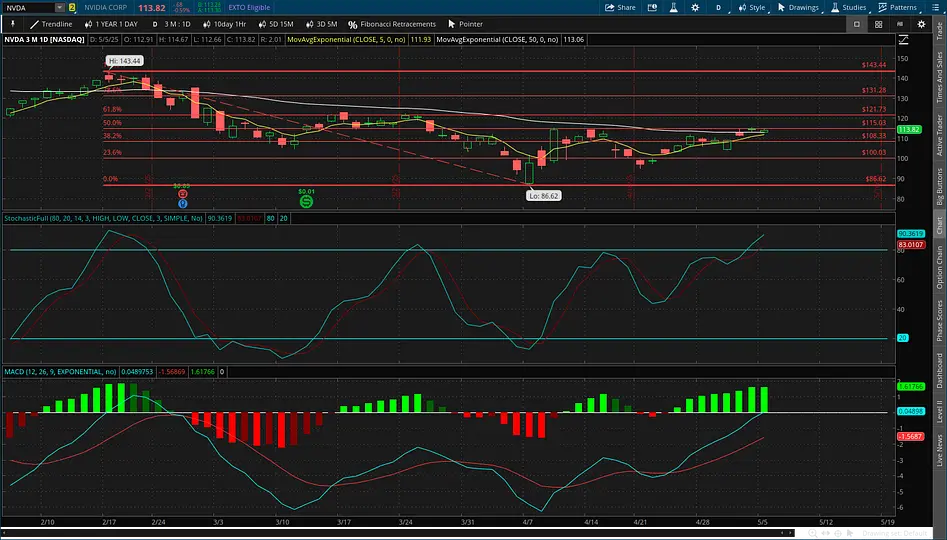Expand the NVDA symbol dropdown arrow
947x540 pixels.
(x=58, y=7)
